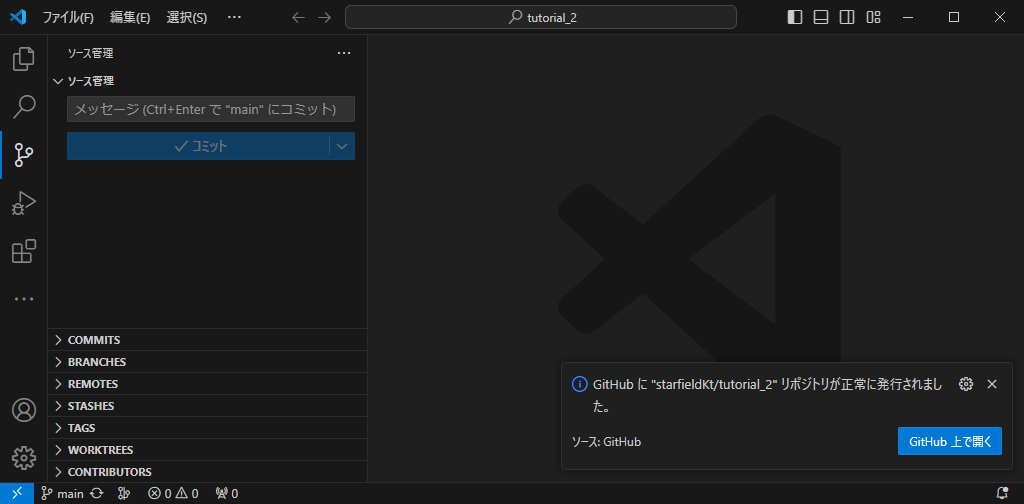Open the commit button dropdown arrow
This screenshot has height=504, width=1024.
coord(342,146)
